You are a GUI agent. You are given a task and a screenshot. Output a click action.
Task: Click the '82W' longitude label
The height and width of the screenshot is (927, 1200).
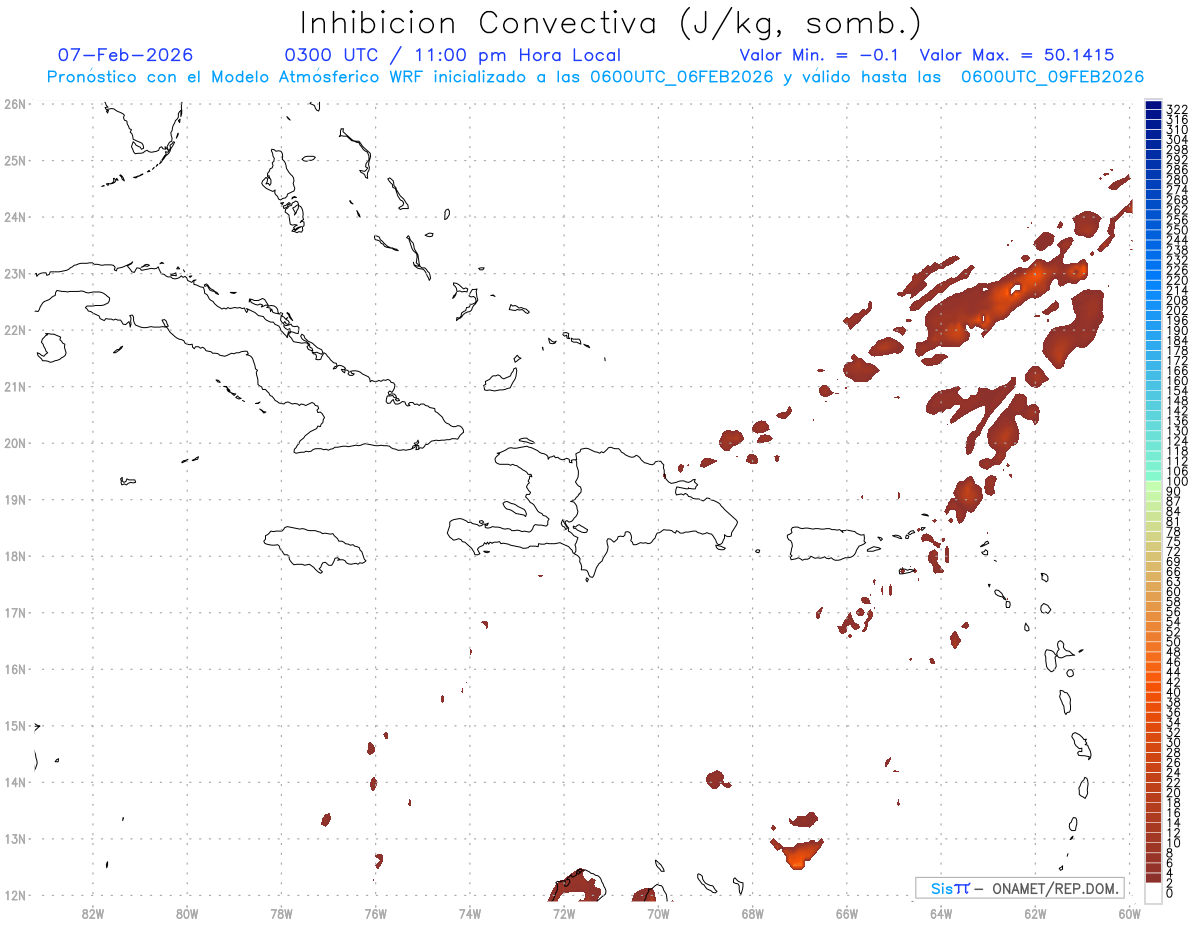(x=93, y=913)
